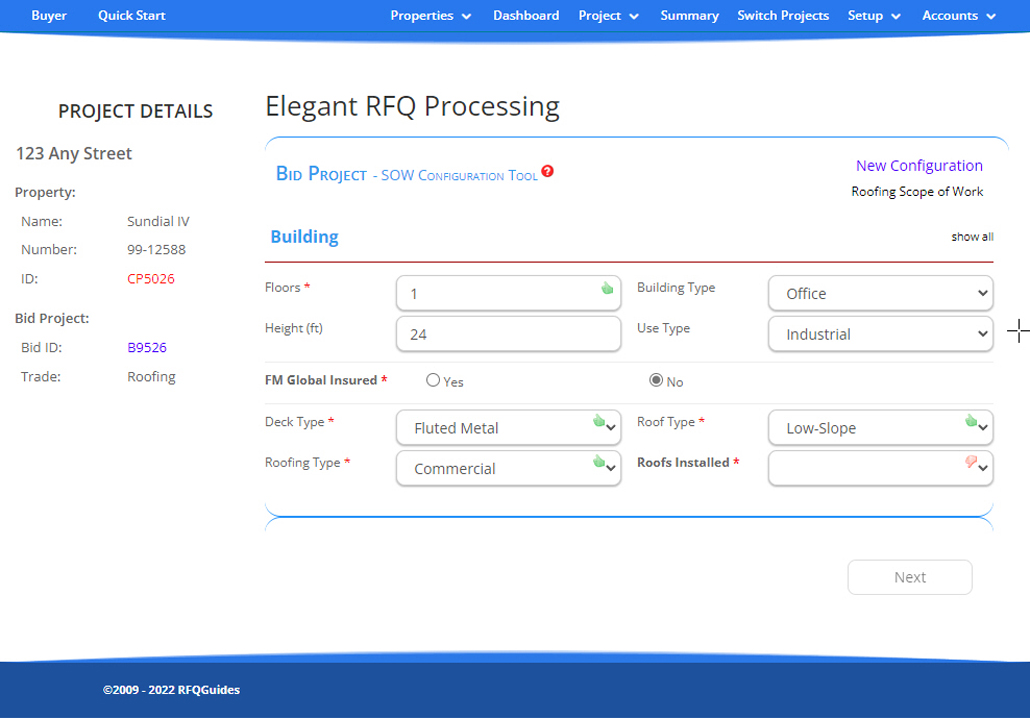Click the RFQGuides copyright footer text

[171, 690]
